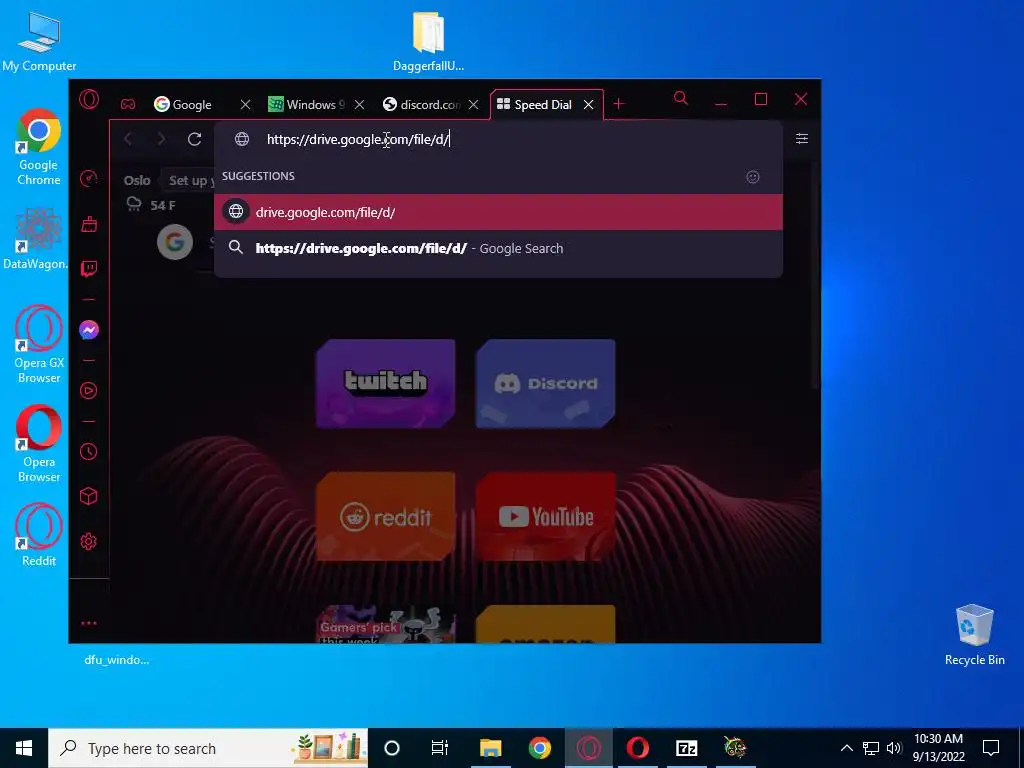Select the DaggerfallU... folder on desktop
Image resolution: width=1024 pixels, height=768 pixels.
click(428, 40)
